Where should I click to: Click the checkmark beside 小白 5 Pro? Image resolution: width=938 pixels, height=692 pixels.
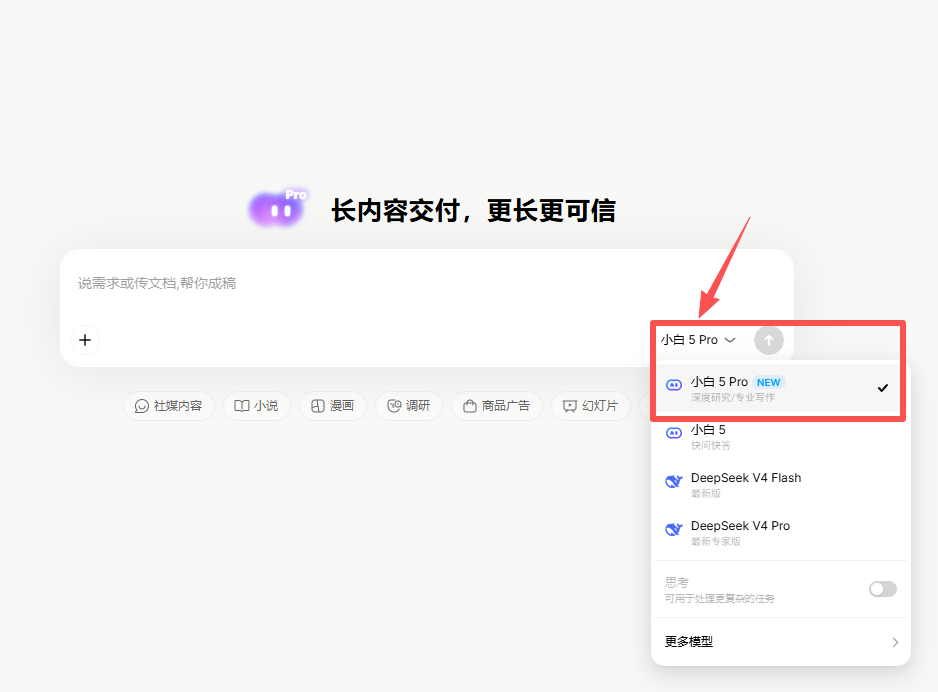[x=883, y=388]
